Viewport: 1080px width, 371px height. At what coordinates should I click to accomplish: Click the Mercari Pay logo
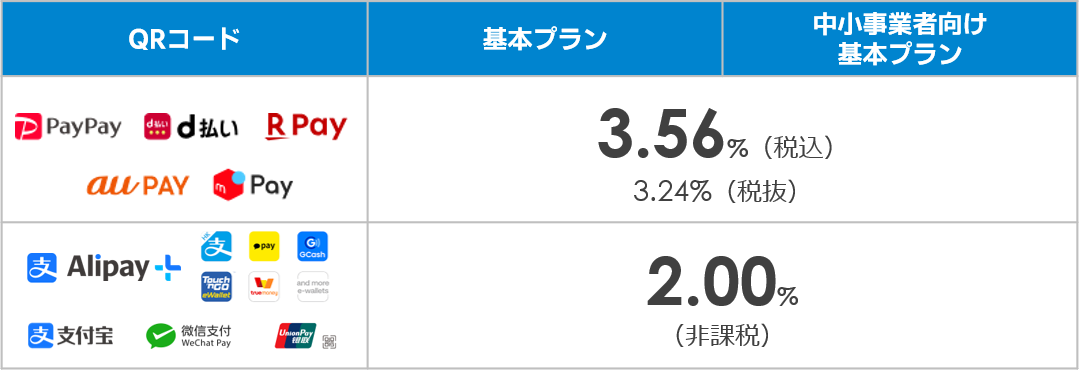tap(253, 185)
